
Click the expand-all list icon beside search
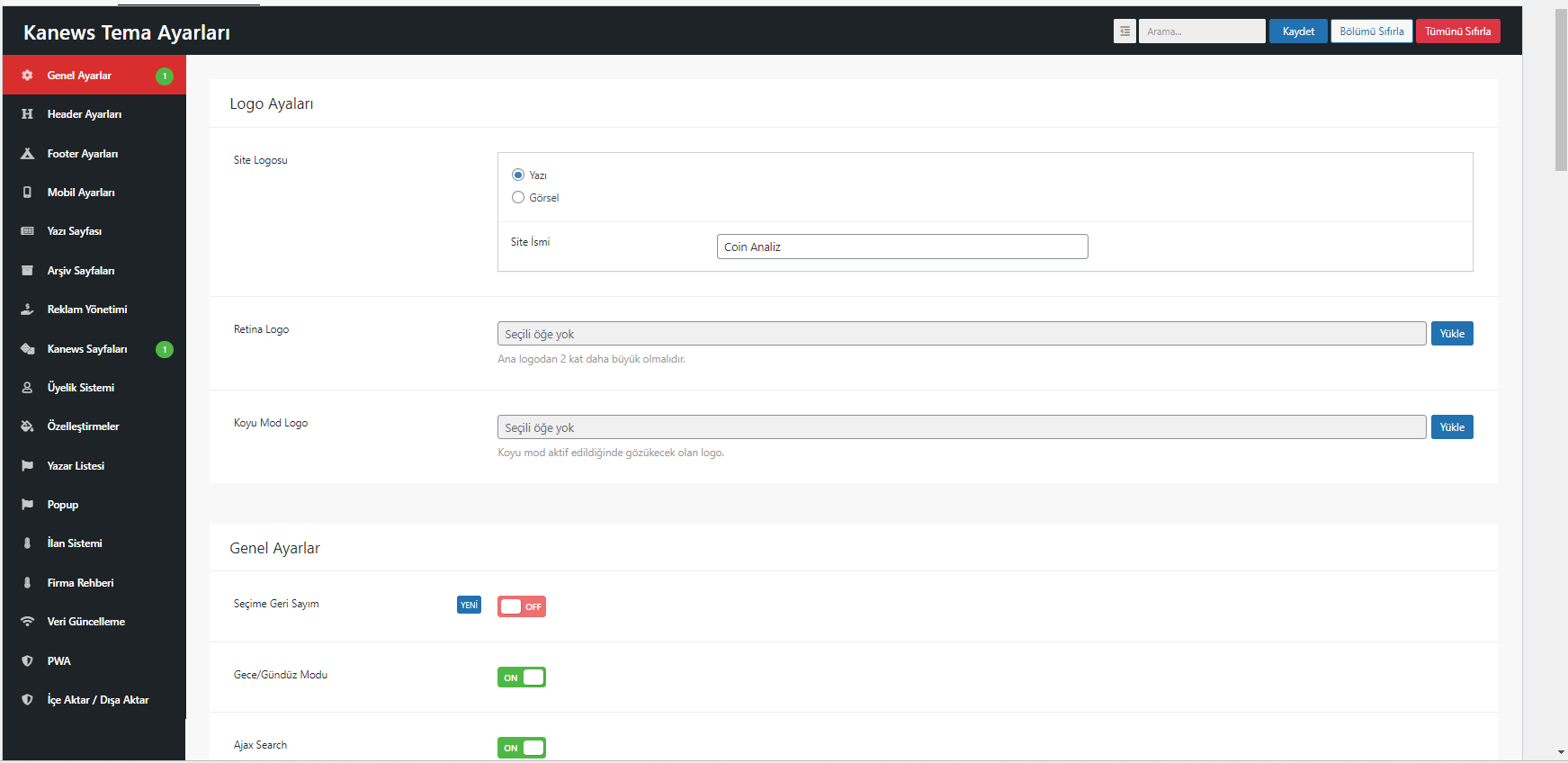click(1124, 31)
